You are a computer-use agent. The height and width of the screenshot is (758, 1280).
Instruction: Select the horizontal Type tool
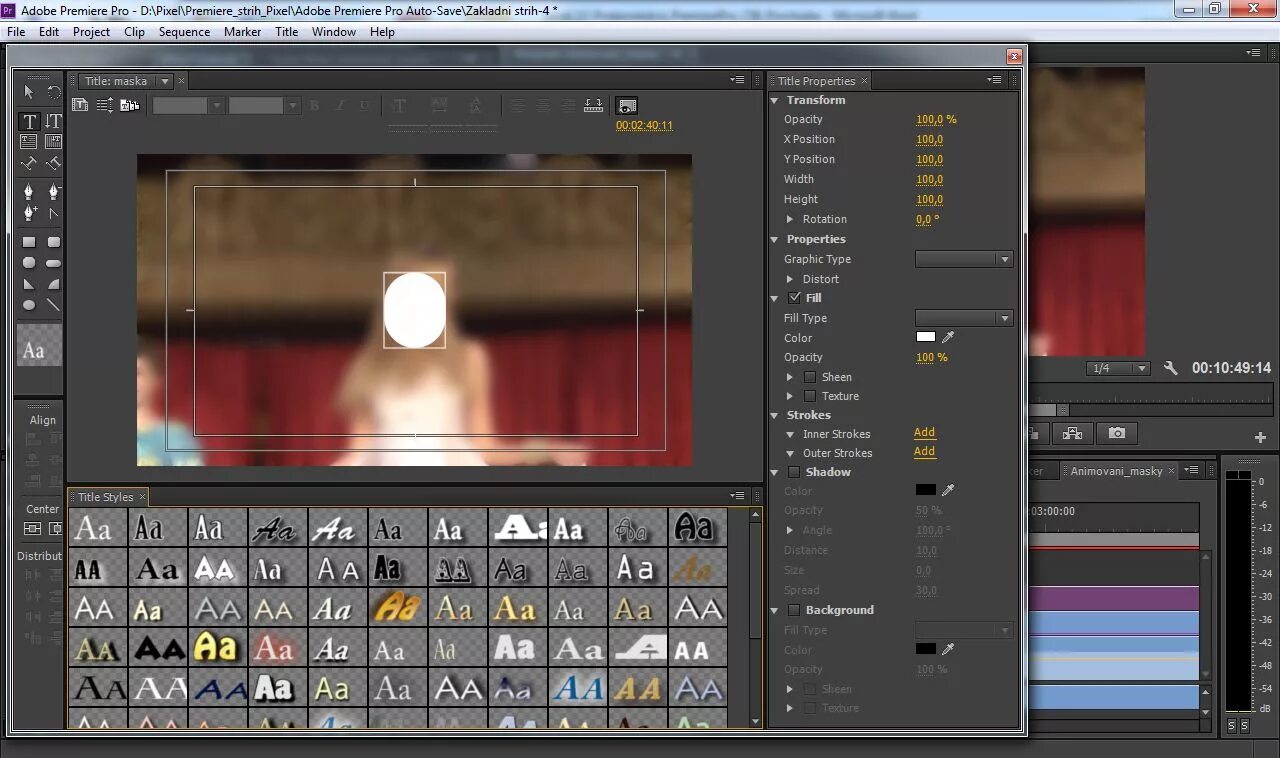29,121
